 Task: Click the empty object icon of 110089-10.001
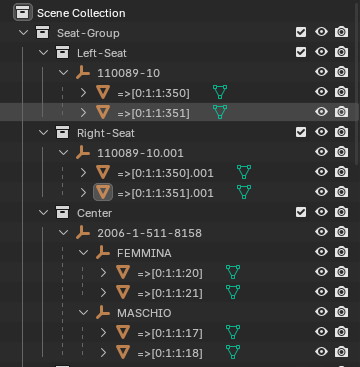(x=83, y=153)
